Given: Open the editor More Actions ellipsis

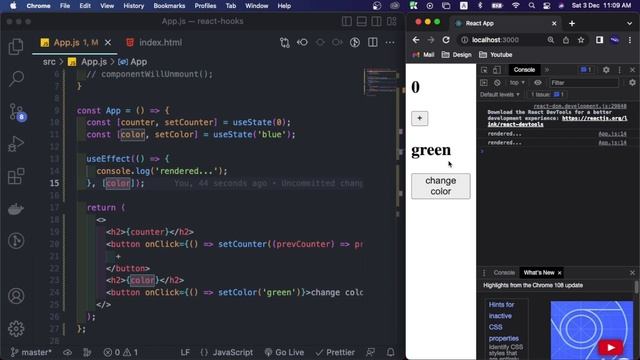Looking at the screenshot, I should coord(390,42).
